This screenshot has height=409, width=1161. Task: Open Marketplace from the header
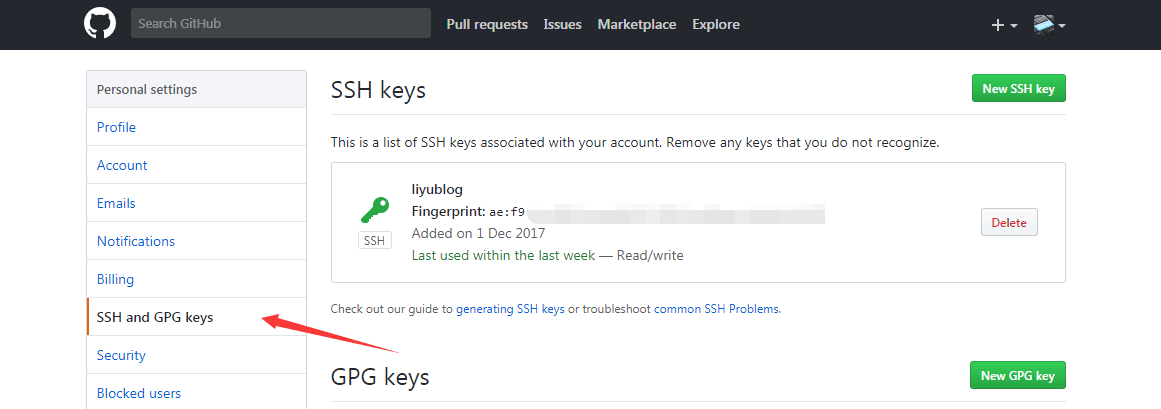pos(637,24)
